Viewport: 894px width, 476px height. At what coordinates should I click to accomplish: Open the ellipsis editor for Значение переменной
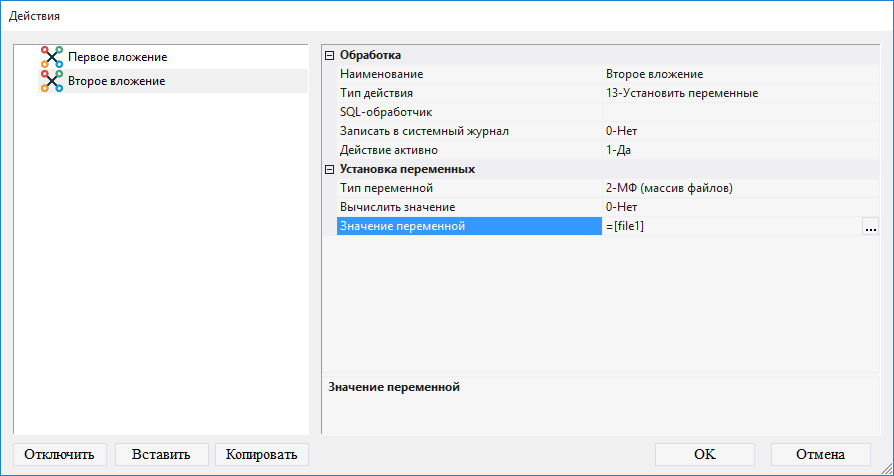(870, 227)
